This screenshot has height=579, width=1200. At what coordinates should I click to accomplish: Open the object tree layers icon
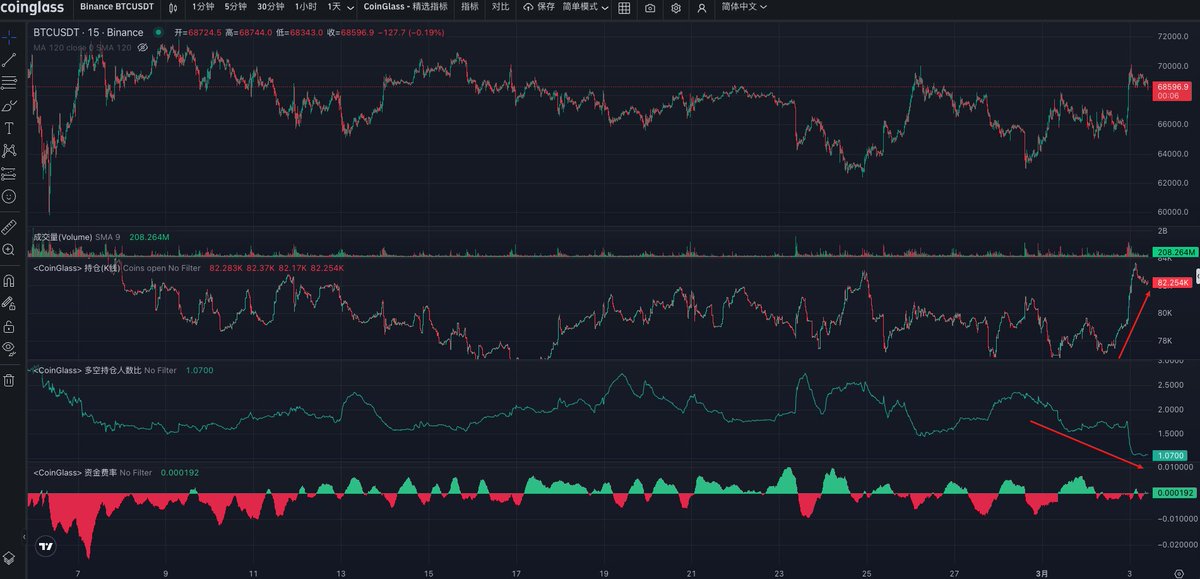(10, 557)
